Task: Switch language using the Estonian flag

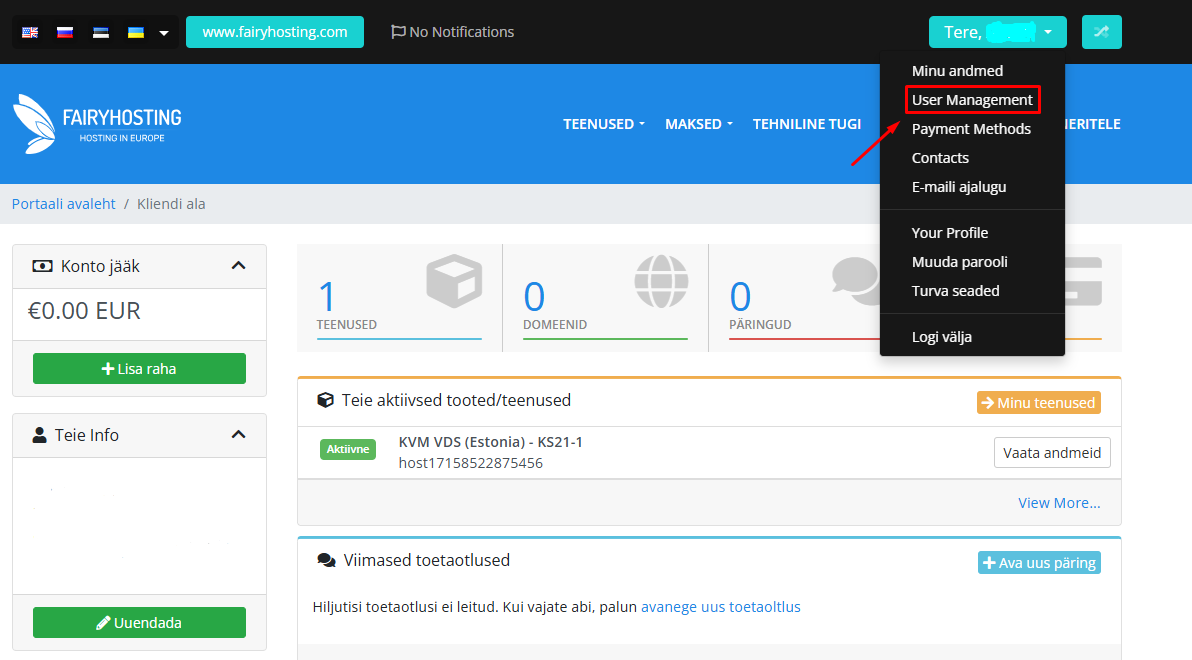Action: pyautogui.click(x=100, y=32)
